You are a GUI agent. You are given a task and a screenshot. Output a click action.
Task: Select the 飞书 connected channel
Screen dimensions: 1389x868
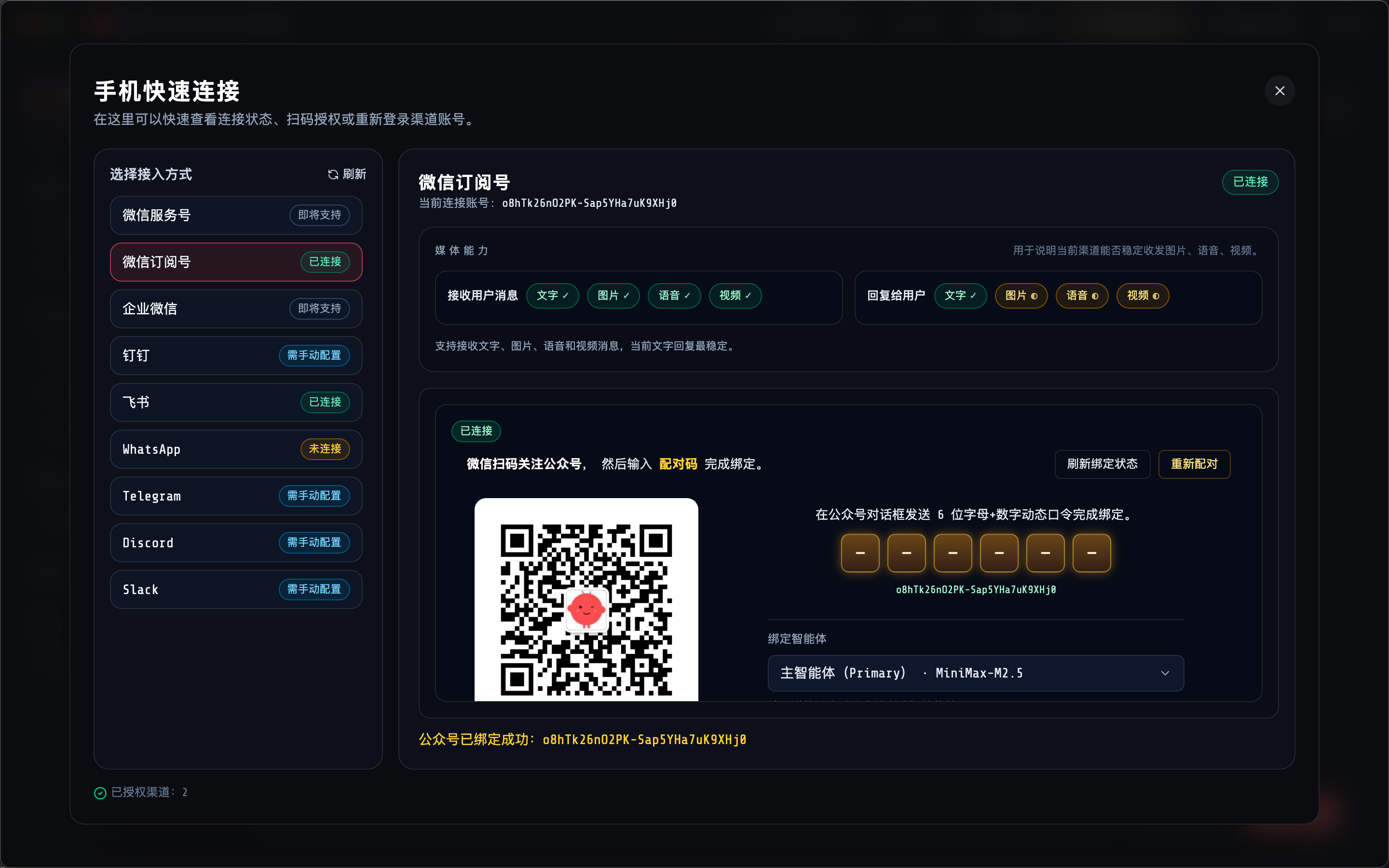coord(235,403)
